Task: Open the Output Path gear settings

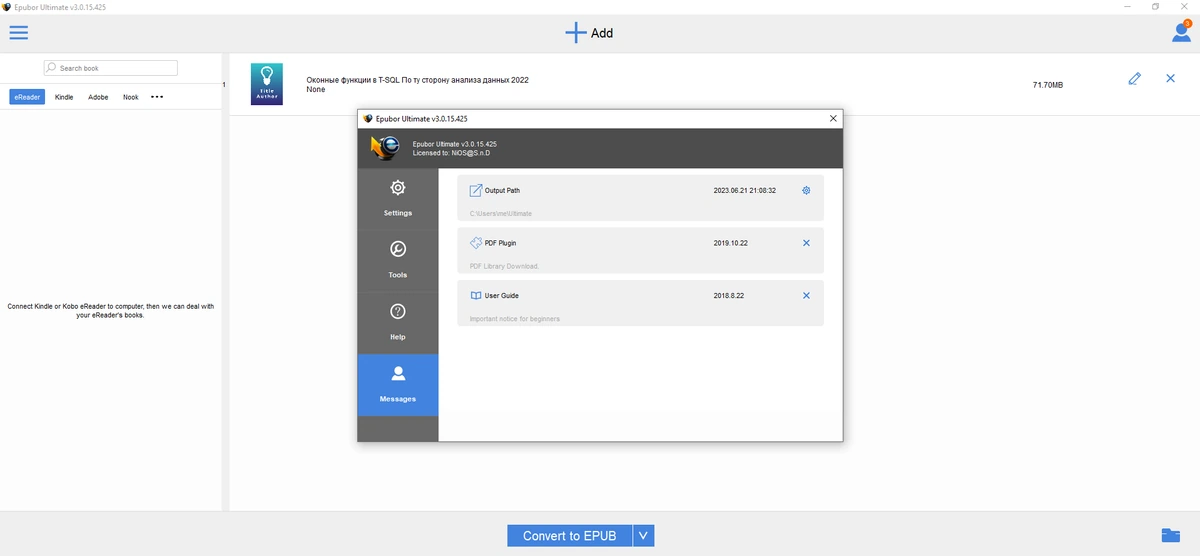Action: [x=806, y=190]
